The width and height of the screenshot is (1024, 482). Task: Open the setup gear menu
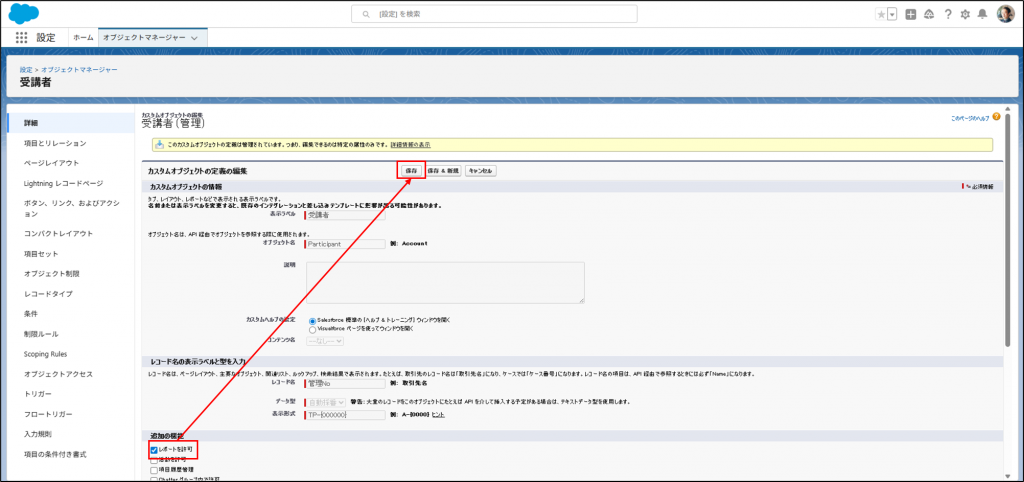point(965,14)
